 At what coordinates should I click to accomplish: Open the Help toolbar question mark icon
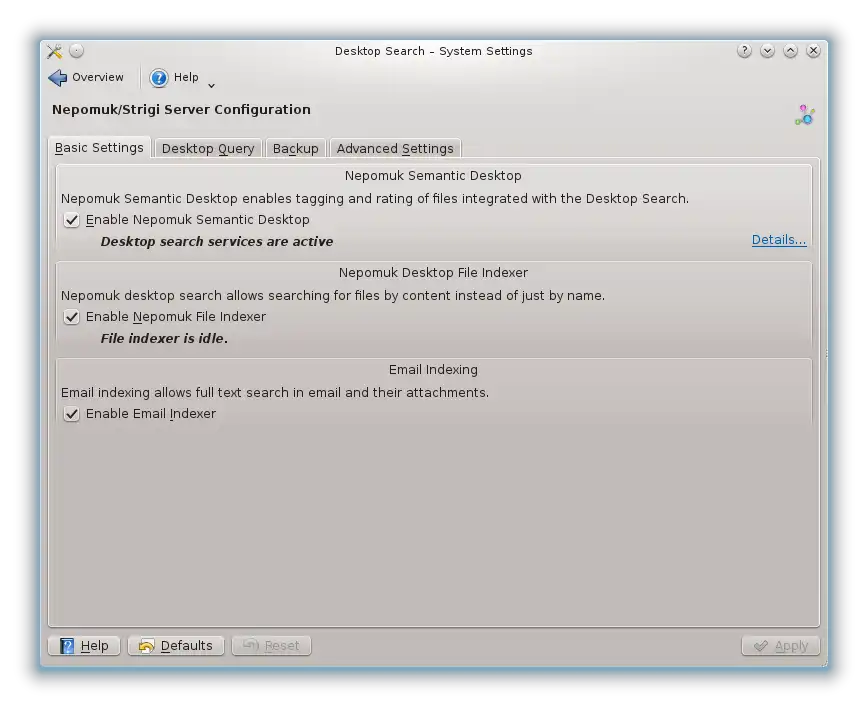[x=159, y=78]
